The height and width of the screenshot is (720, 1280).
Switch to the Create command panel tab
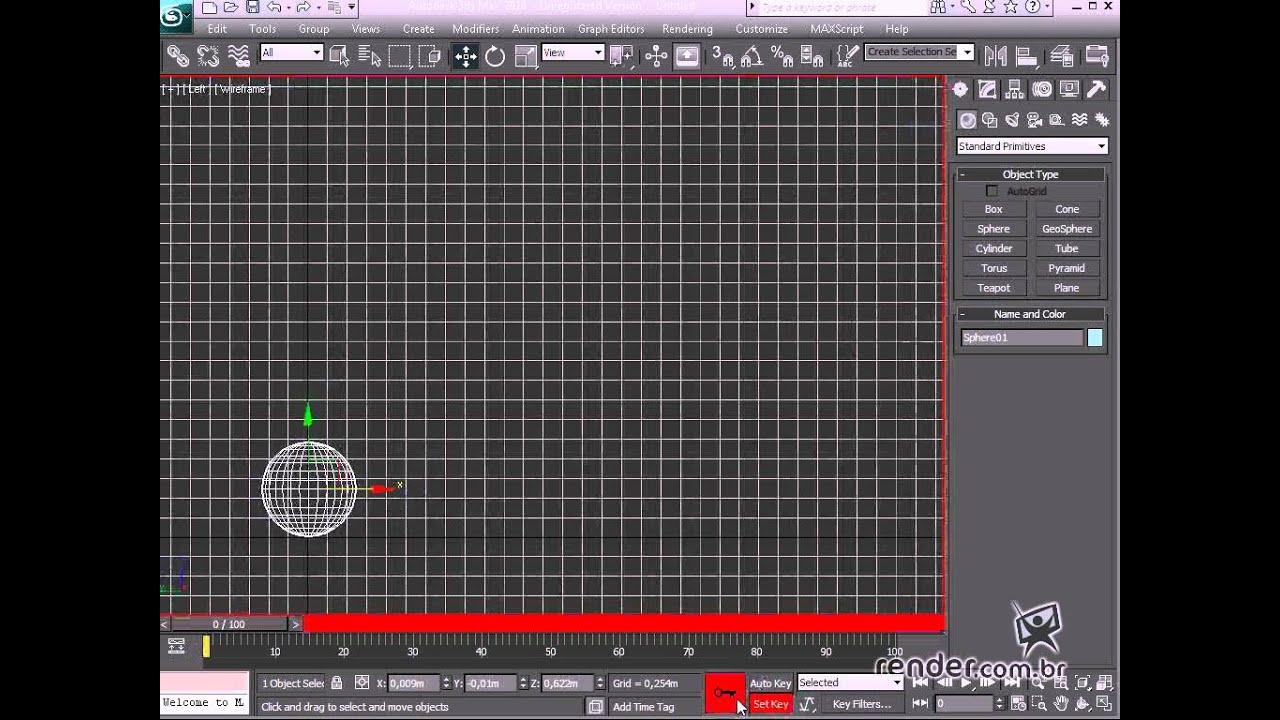pyautogui.click(x=960, y=90)
